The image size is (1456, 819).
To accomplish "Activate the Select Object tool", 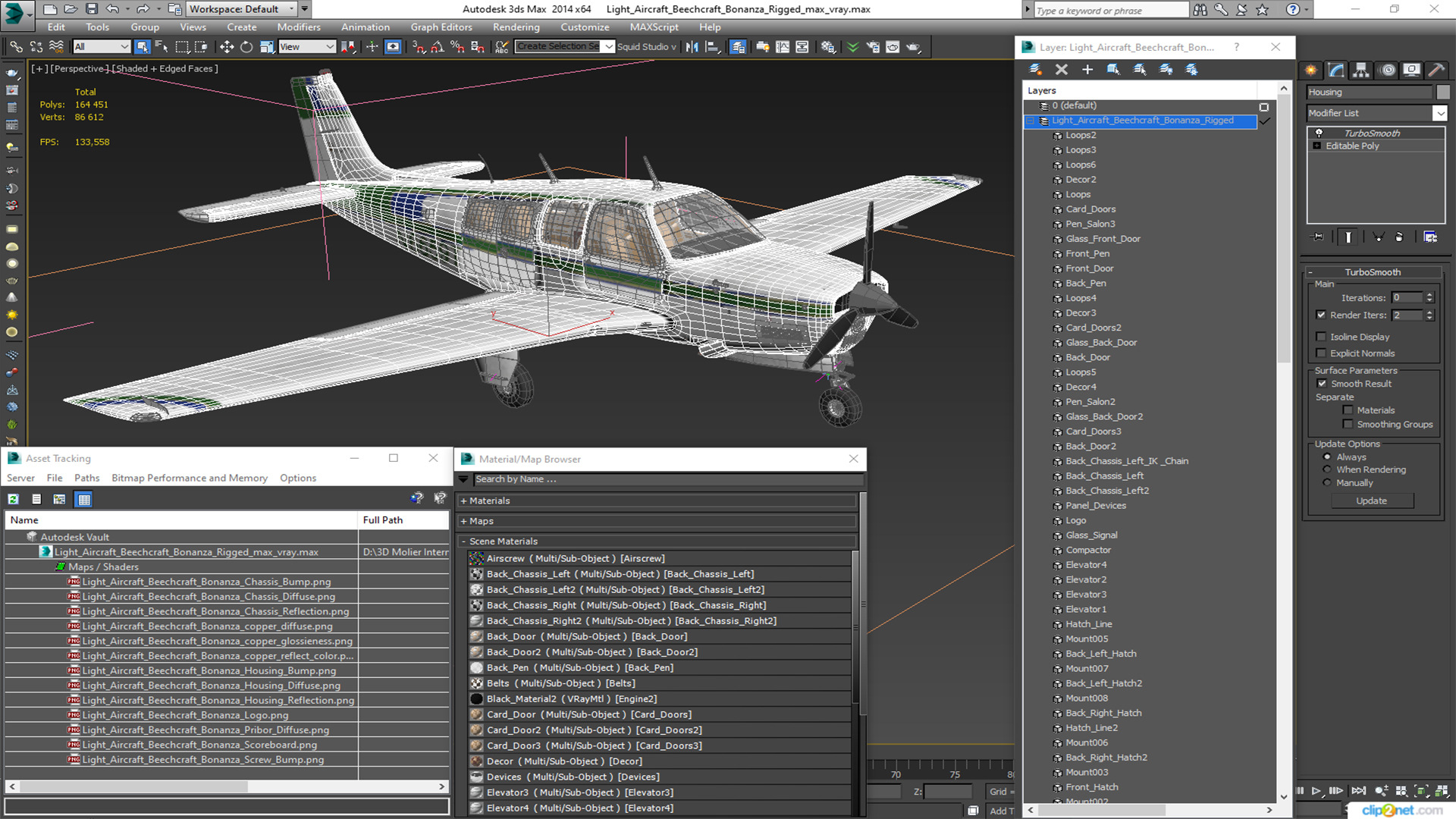I will pos(142,47).
